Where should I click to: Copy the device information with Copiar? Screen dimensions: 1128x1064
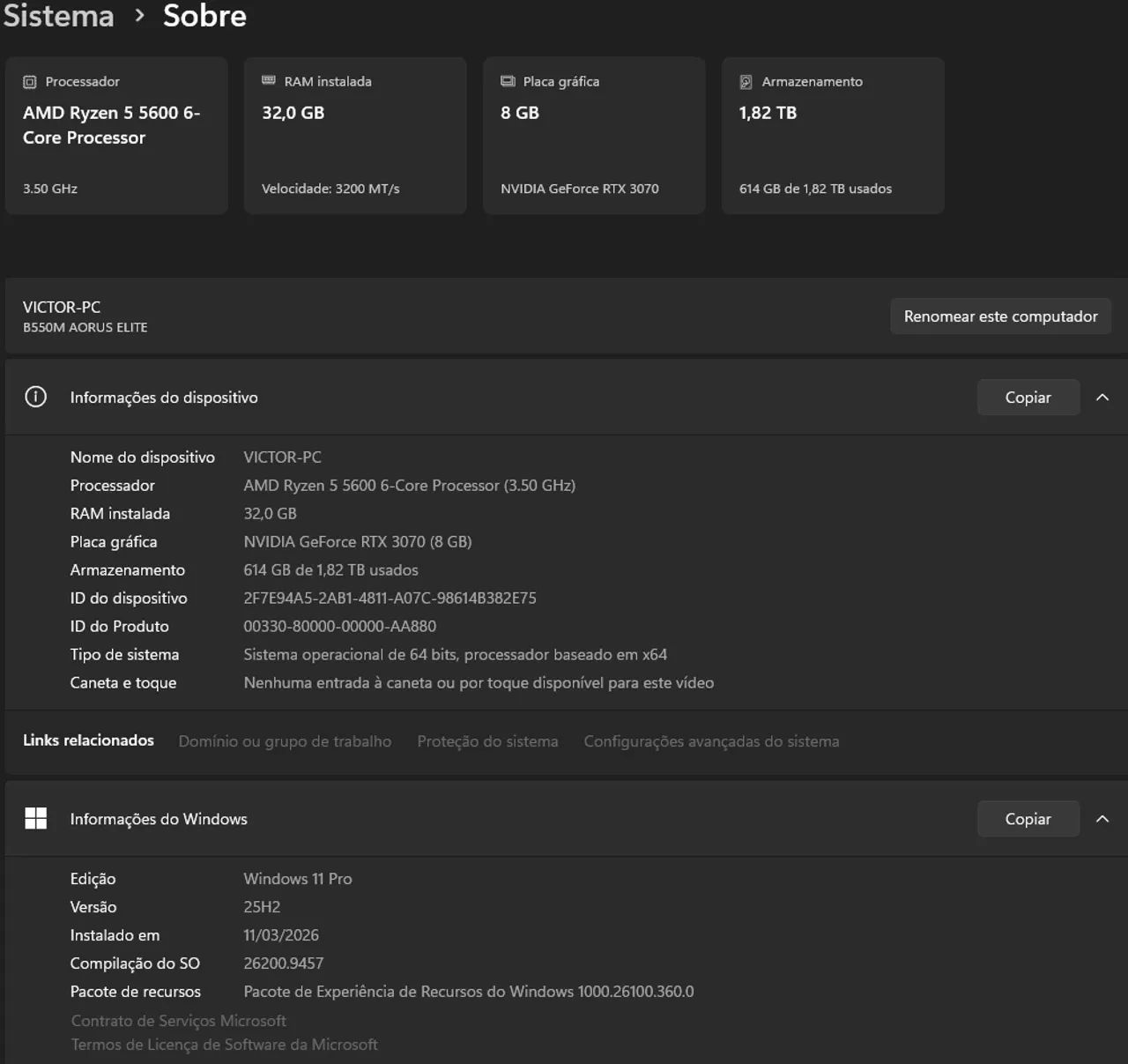(1028, 398)
